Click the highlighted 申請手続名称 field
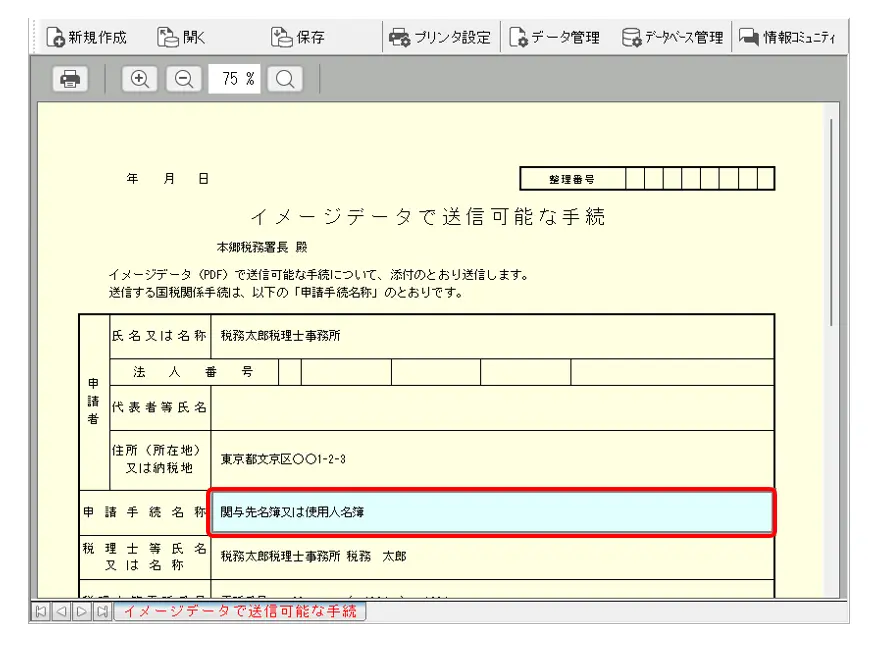This screenshot has height=647, width=886. 491,512
